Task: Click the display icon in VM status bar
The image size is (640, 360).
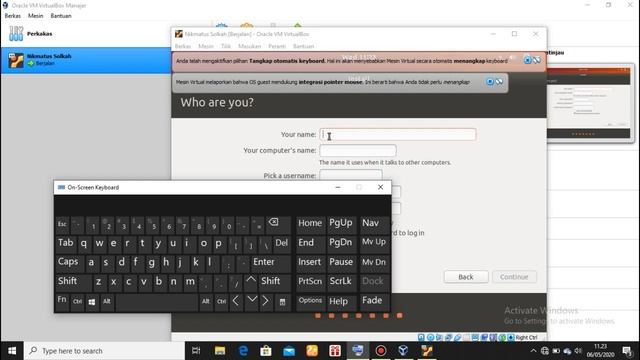Action: coord(475,337)
